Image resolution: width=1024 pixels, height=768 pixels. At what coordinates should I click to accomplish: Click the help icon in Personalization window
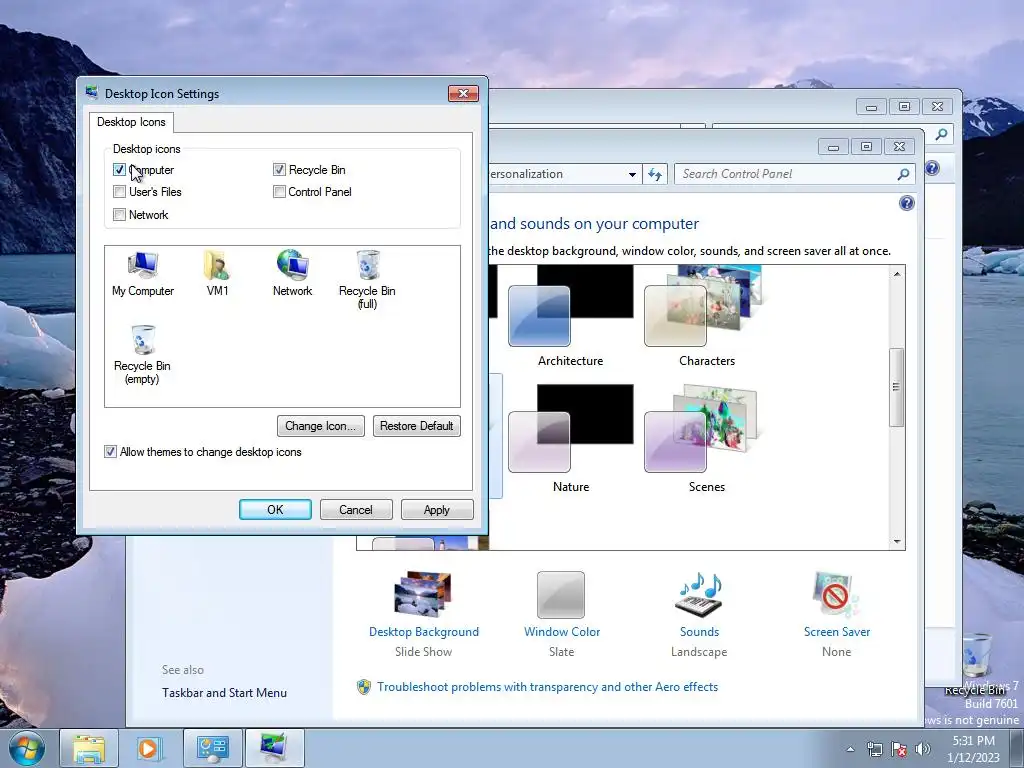[x=906, y=203]
